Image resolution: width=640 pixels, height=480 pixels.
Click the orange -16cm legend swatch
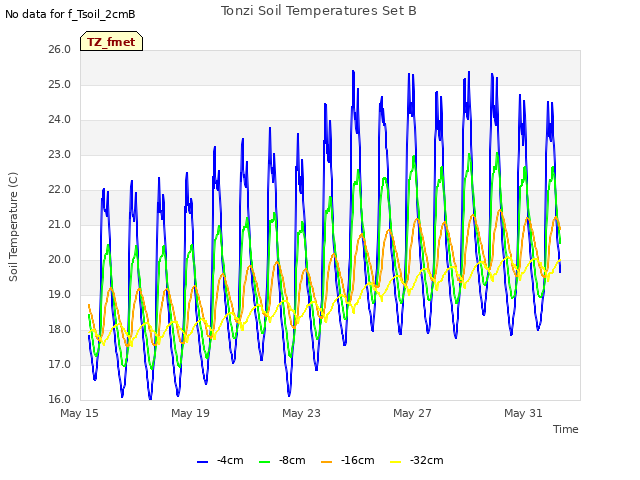[327, 462]
